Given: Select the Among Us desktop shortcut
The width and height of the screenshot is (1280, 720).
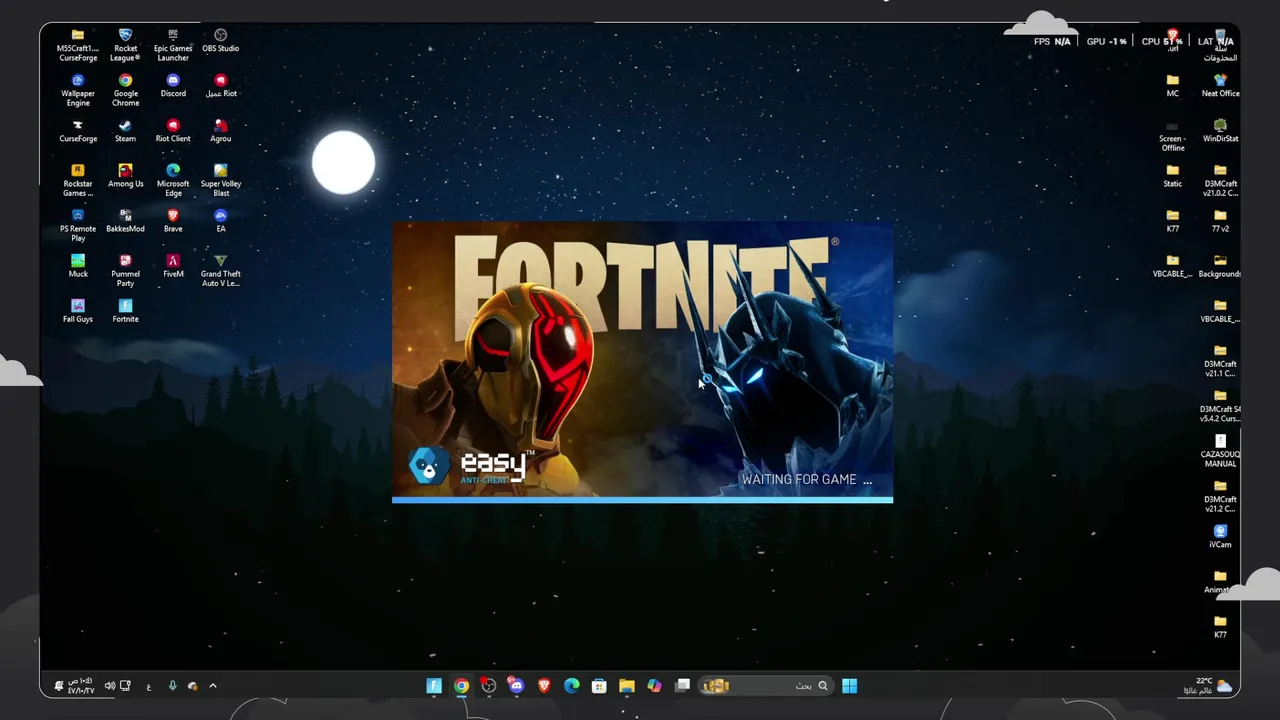Looking at the screenshot, I should [x=125, y=176].
